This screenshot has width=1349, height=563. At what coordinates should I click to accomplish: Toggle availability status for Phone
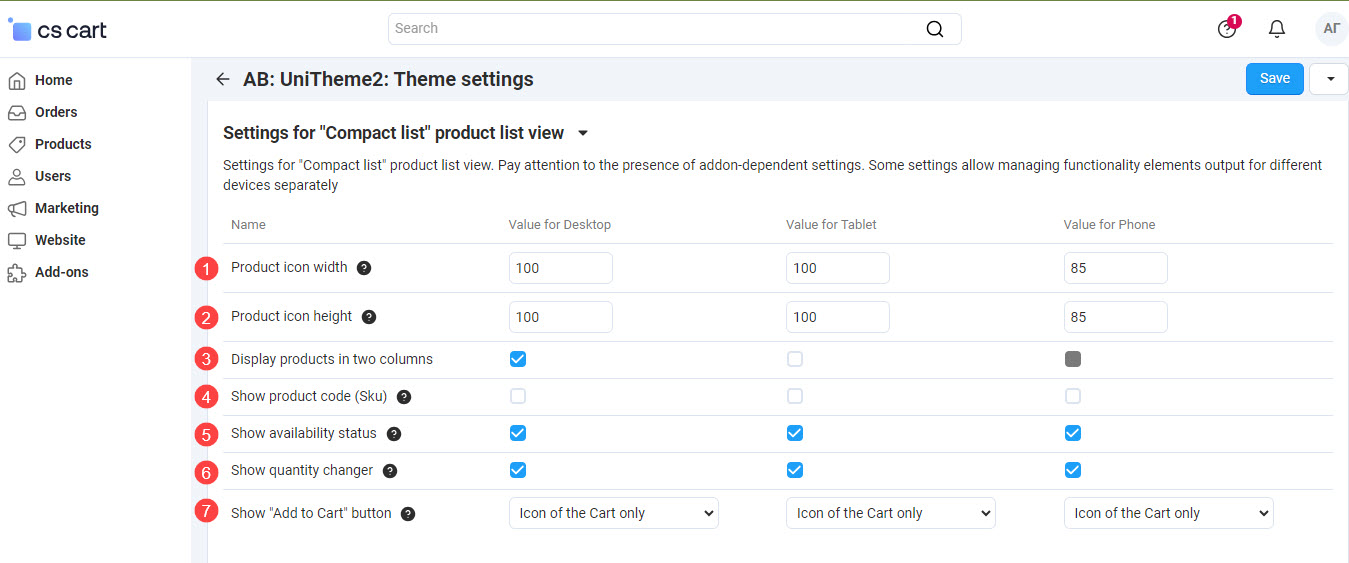pos(1073,433)
